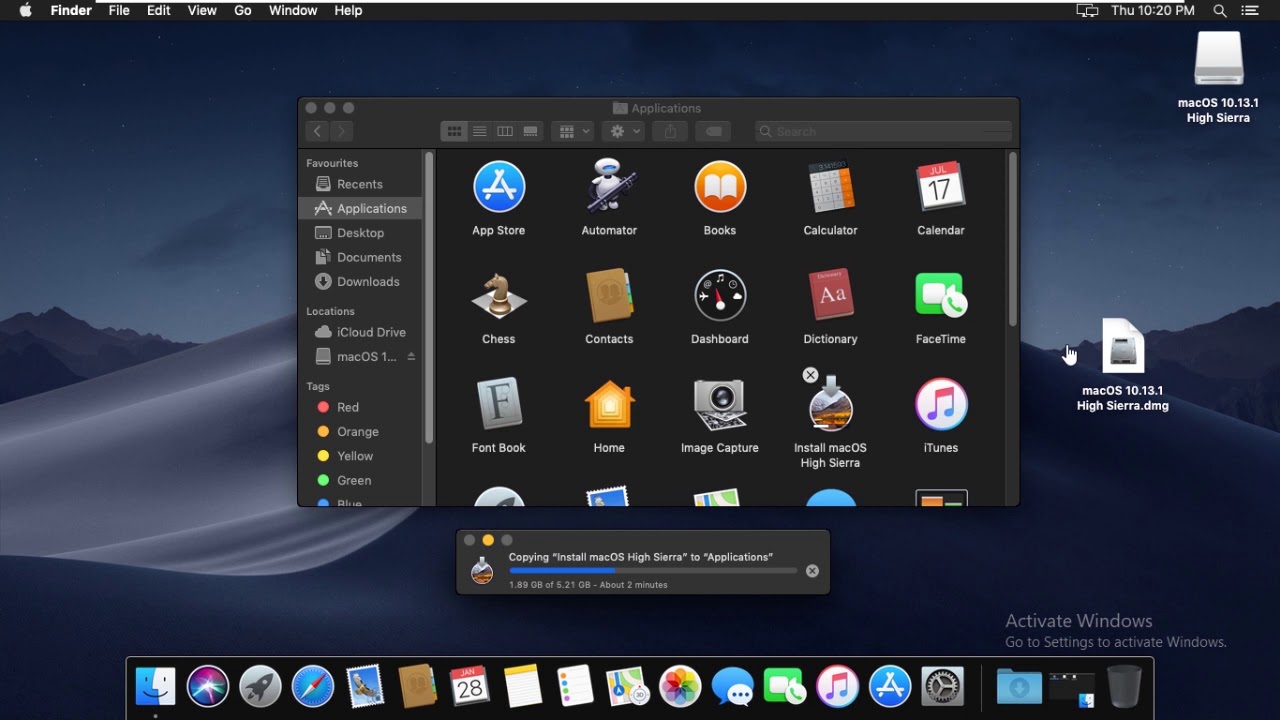Screen dimensions: 1280x720
Task: Open the Apple menu
Action: 25,11
